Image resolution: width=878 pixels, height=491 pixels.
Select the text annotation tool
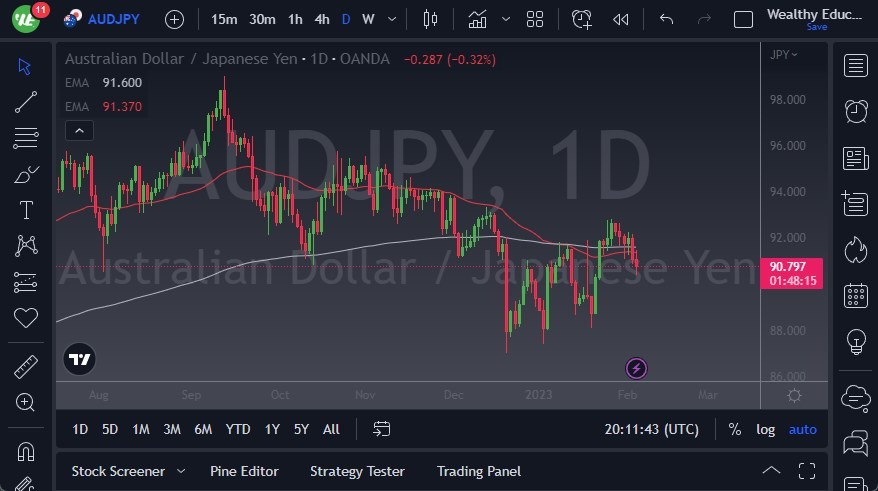[26, 210]
